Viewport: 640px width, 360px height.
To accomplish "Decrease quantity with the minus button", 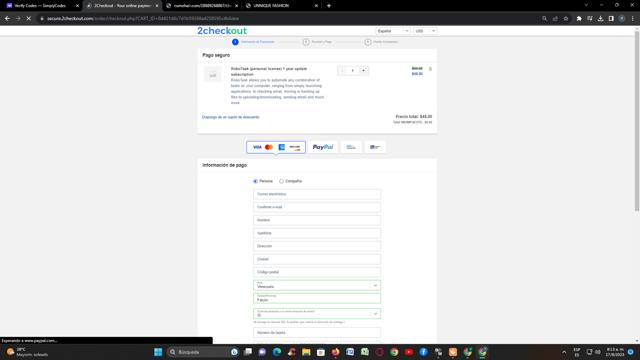I will 342,71.
